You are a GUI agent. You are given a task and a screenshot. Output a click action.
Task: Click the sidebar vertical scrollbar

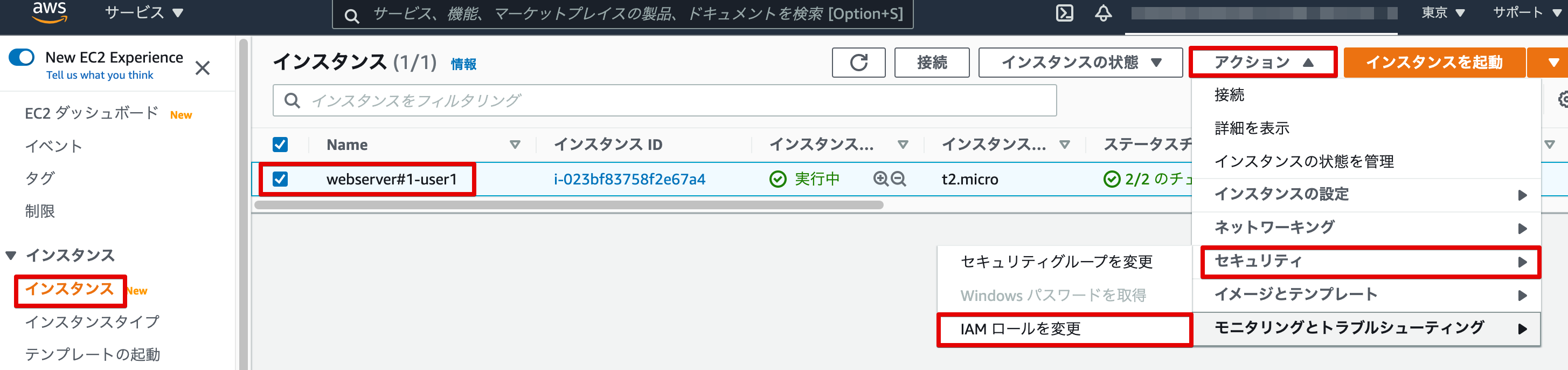[244, 203]
